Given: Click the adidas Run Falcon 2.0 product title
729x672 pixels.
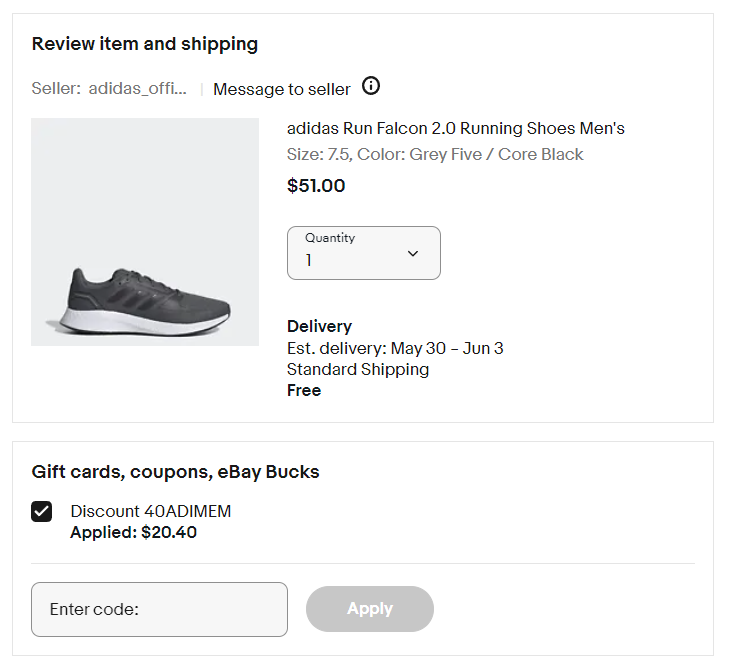Looking at the screenshot, I should (456, 128).
